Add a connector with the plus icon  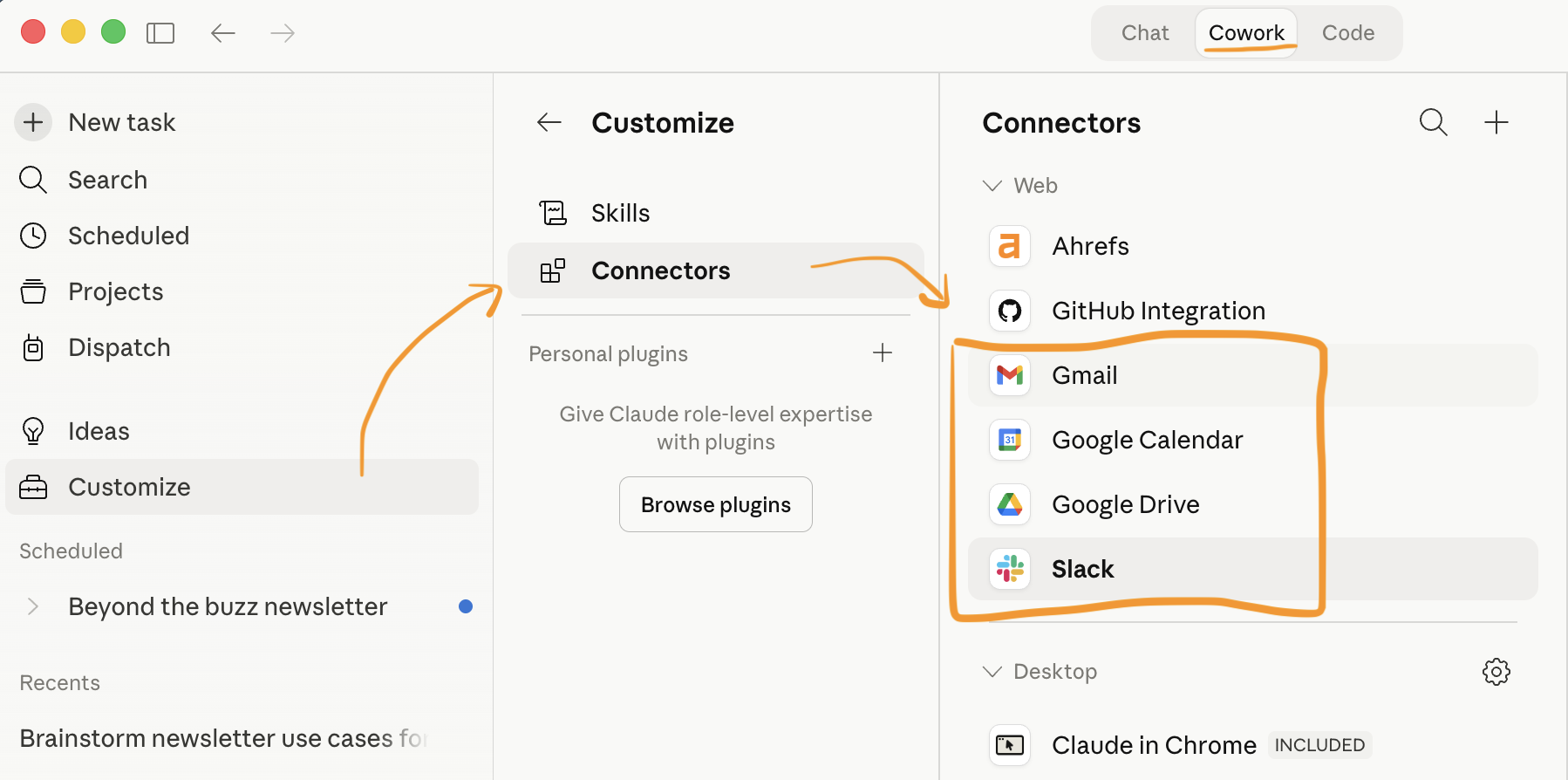[x=1496, y=122]
